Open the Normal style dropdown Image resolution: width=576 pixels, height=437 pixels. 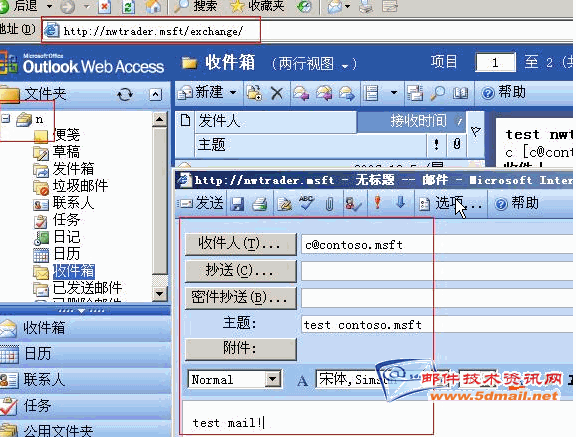[273, 379]
